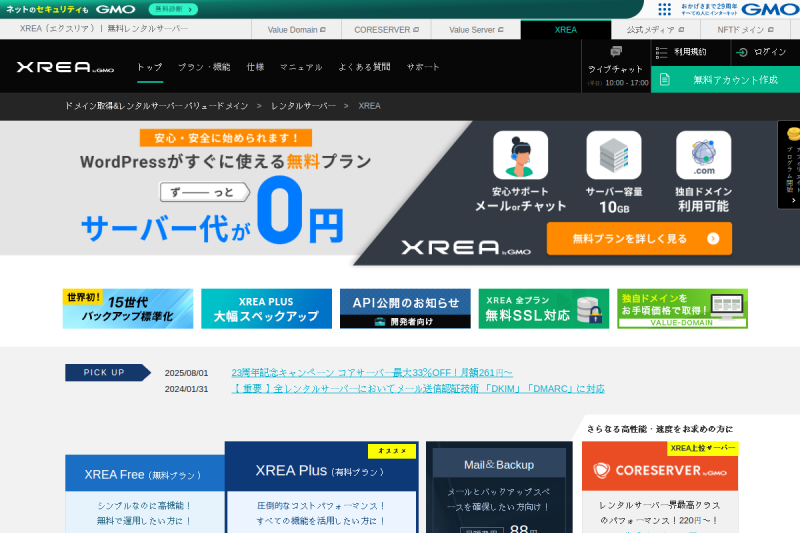Click ライブチャット text in header

pos(615,69)
